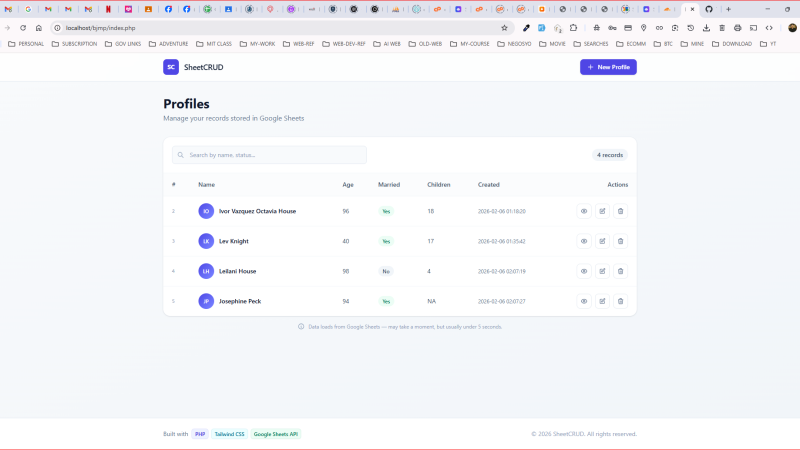Screen dimensions: 800x450
Task: Open a new browser tab
Action: [729, 9]
